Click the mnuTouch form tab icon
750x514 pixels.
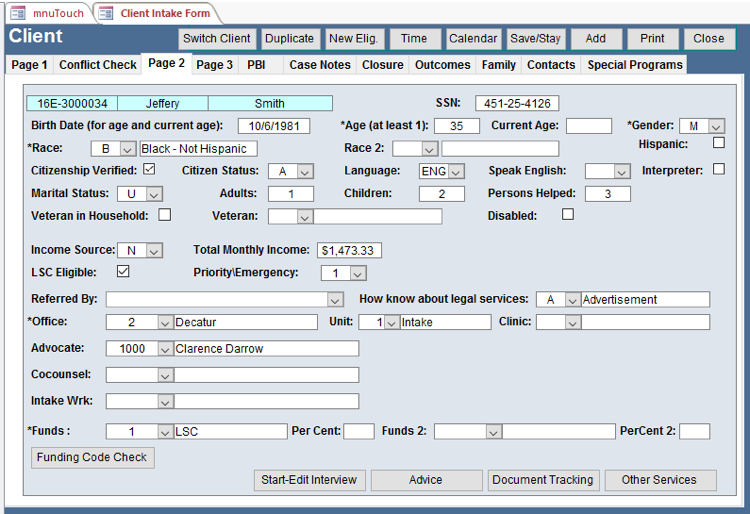(17, 13)
